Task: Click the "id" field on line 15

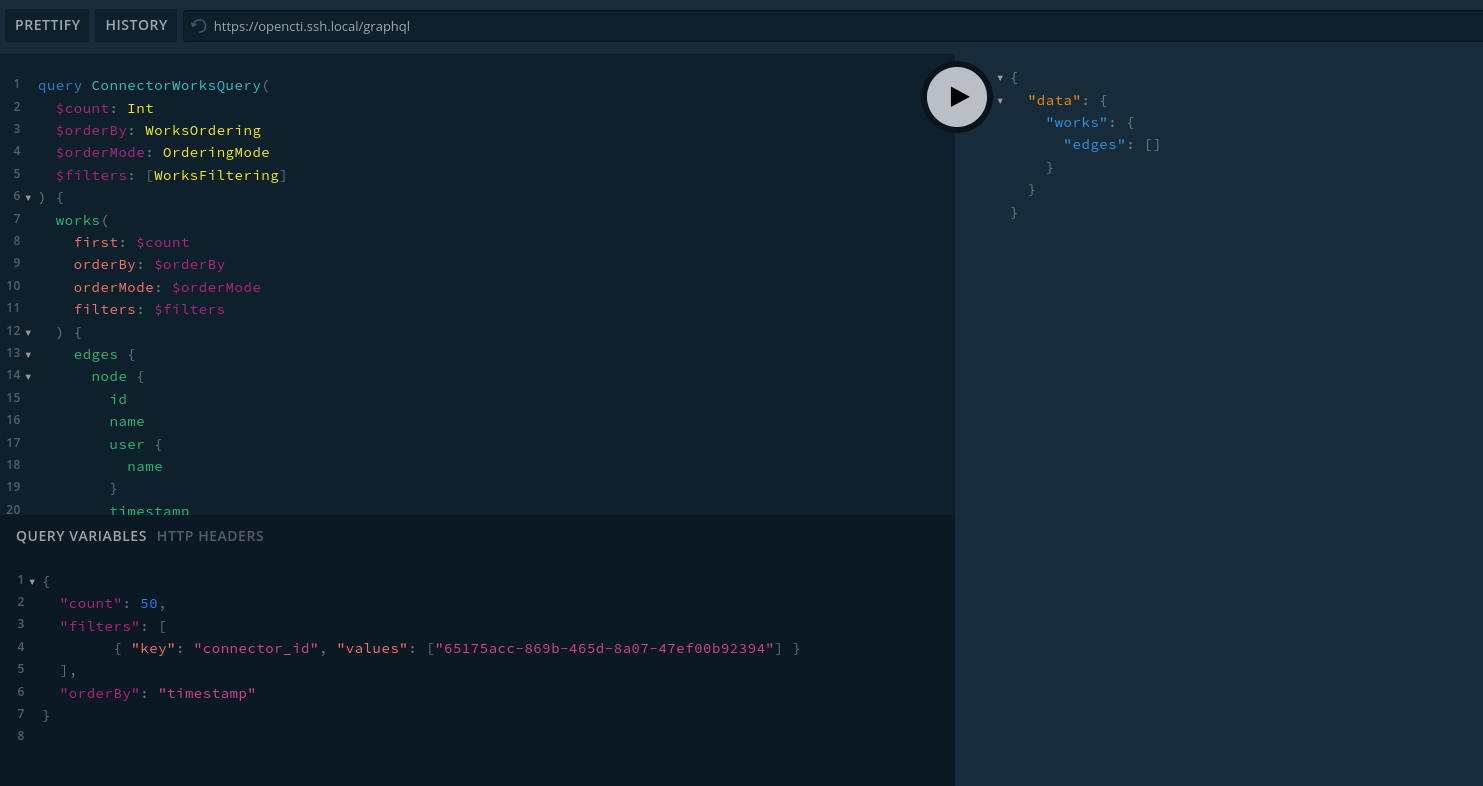Action: [118, 399]
